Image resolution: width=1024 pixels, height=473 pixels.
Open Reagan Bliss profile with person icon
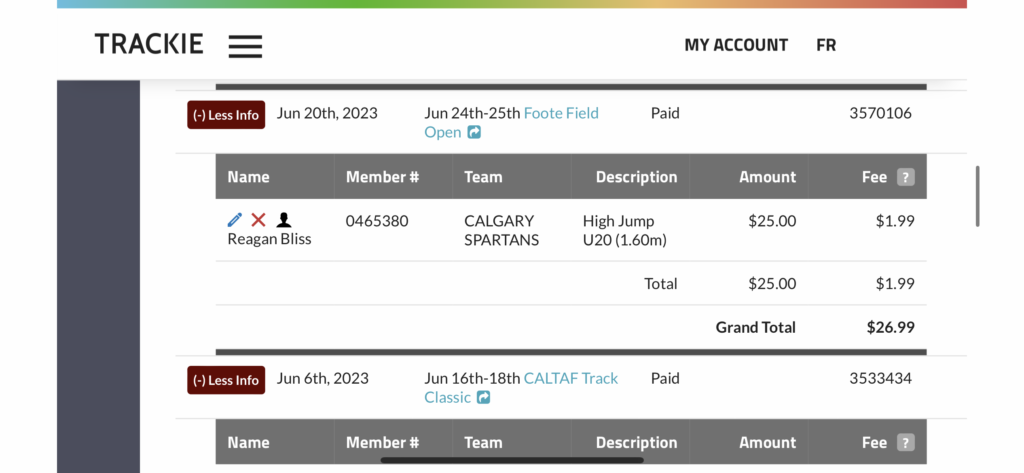pyautogui.click(x=283, y=220)
